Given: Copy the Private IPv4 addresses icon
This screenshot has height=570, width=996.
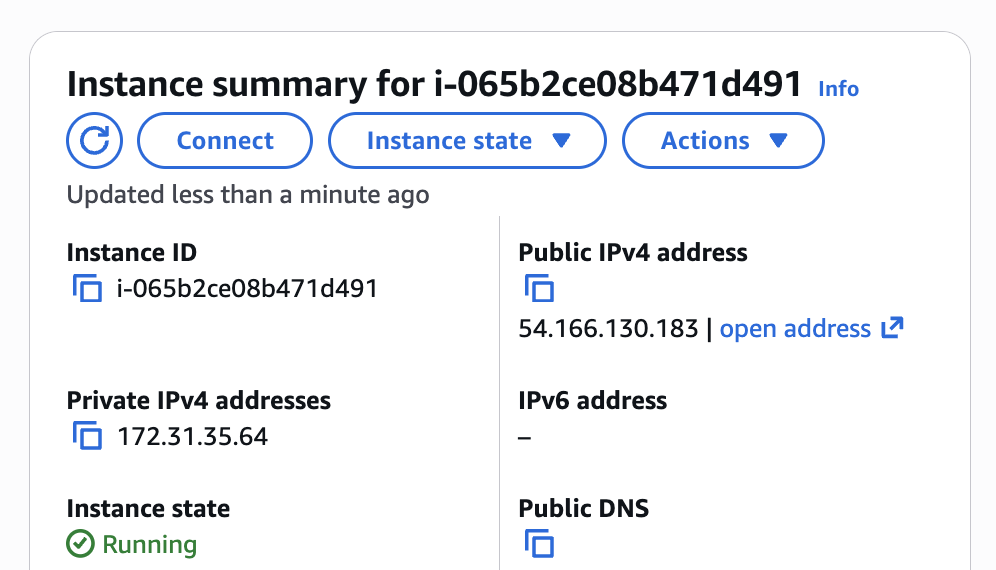Looking at the screenshot, I should pos(88,437).
